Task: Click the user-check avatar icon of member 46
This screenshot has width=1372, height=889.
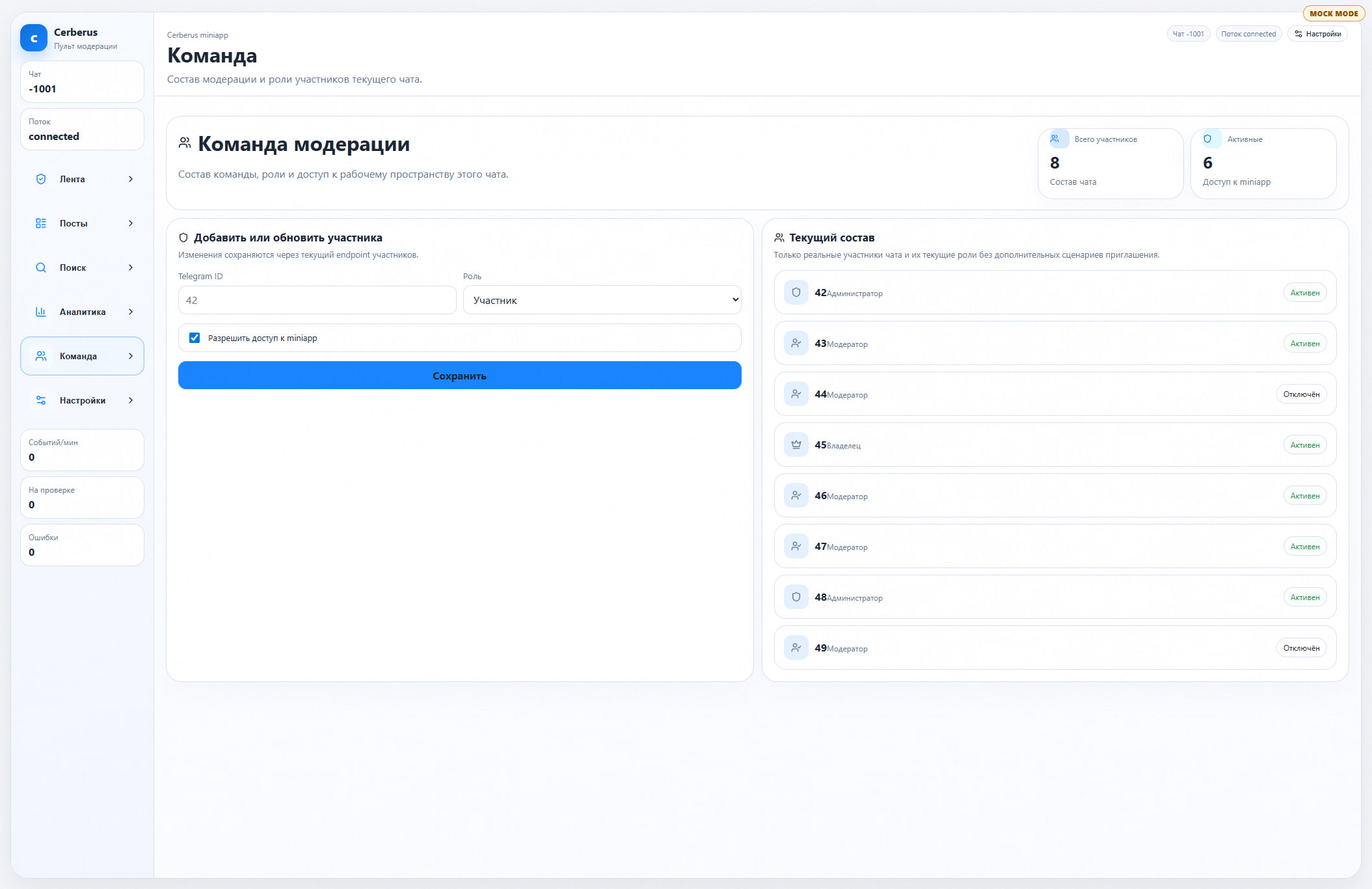Action: pos(796,496)
